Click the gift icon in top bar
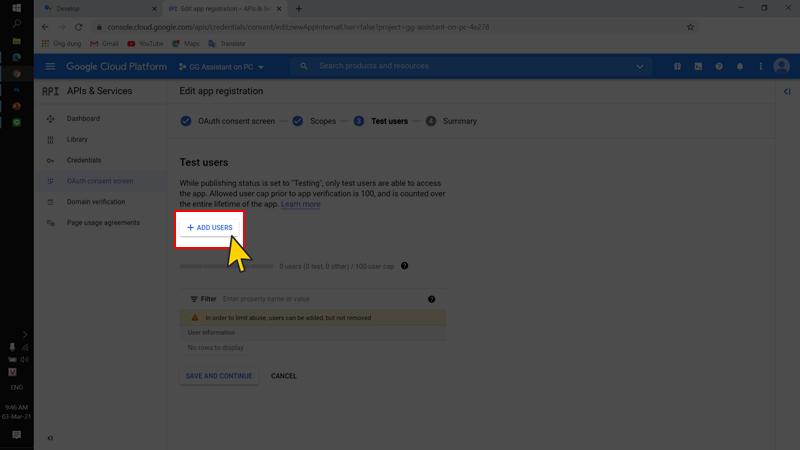Image resolution: width=800 pixels, height=450 pixels. (677, 67)
